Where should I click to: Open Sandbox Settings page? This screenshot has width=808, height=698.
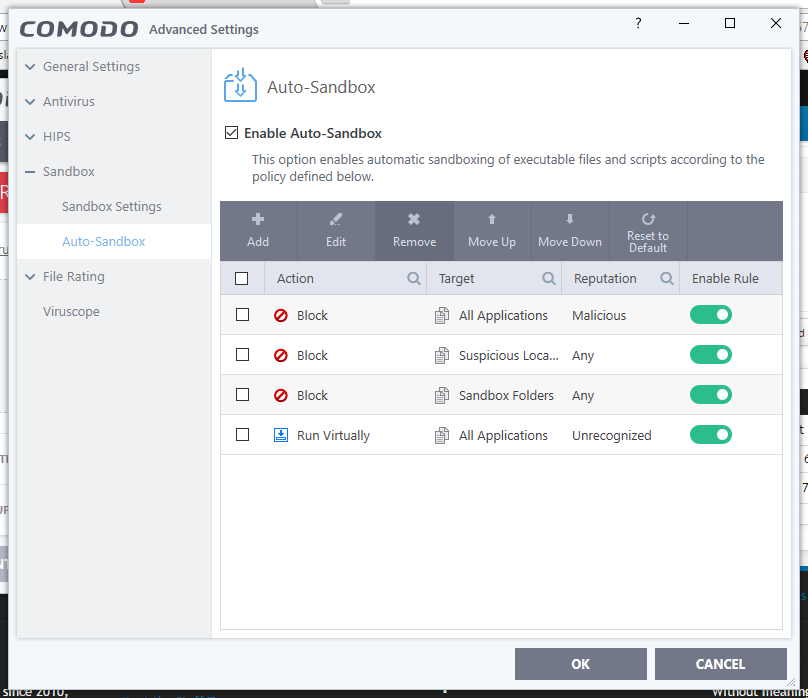click(x=111, y=207)
